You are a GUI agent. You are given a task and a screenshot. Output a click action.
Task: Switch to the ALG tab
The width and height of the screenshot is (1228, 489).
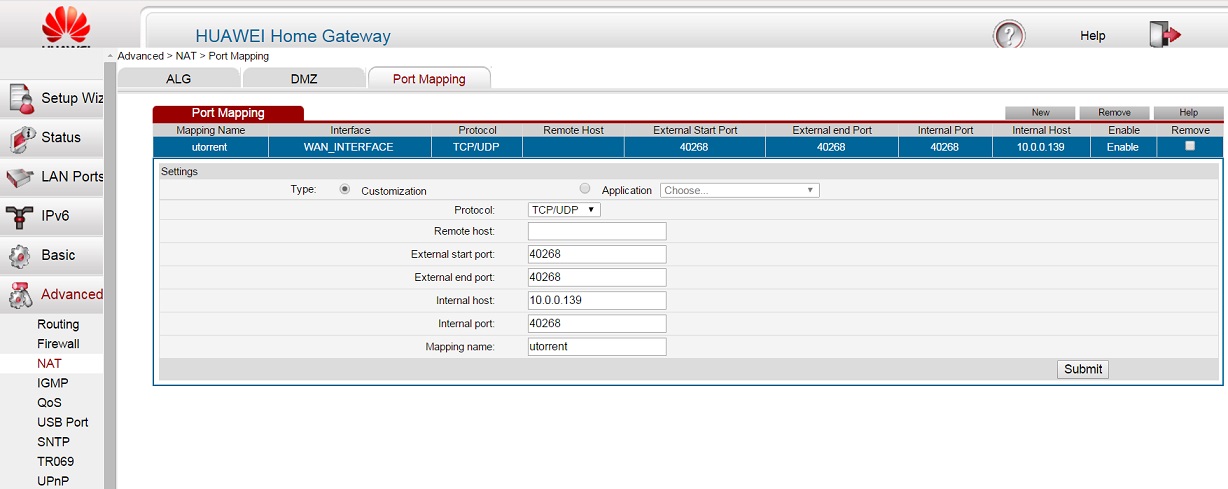point(177,79)
